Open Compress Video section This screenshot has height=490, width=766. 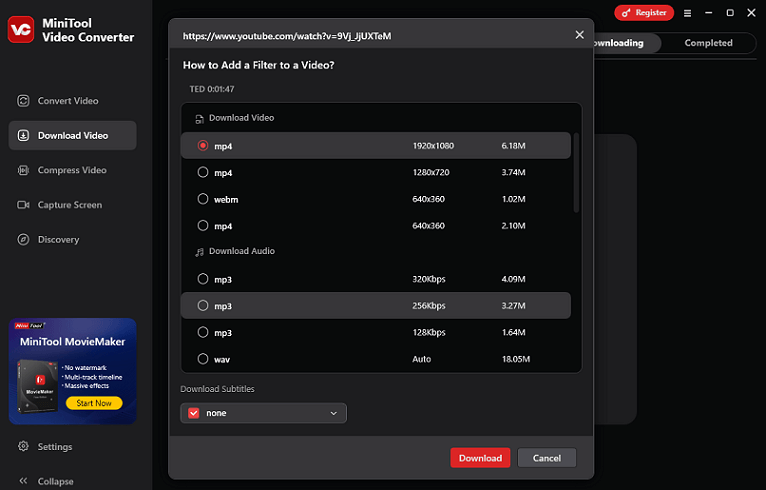[72, 170]
